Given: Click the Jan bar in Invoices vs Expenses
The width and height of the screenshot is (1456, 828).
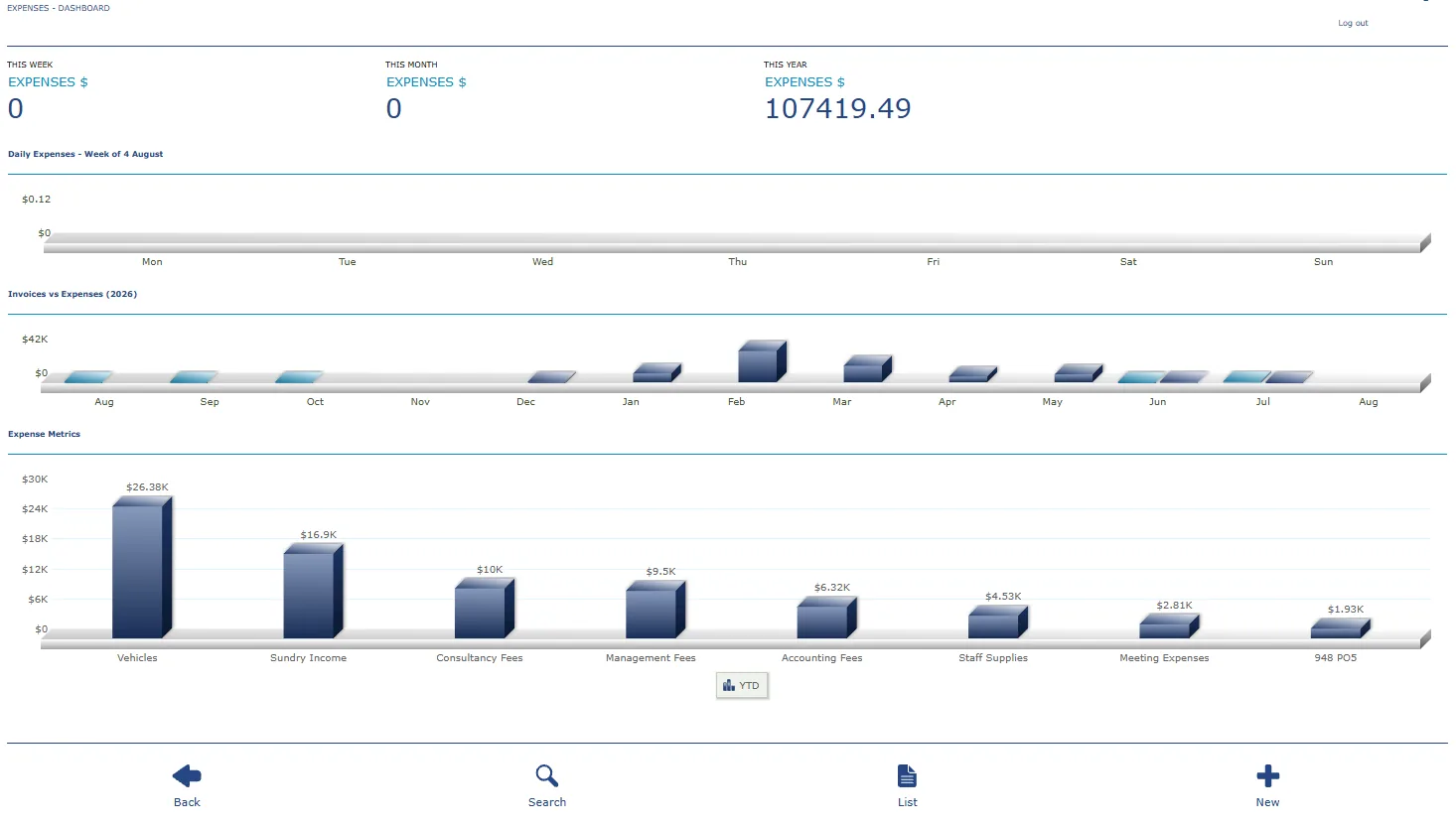Looking at the screenshot, I should coord(656,372).
